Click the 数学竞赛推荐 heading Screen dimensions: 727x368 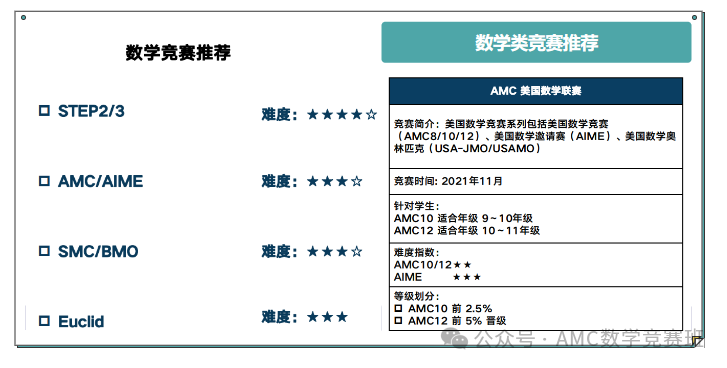point(178,52)
